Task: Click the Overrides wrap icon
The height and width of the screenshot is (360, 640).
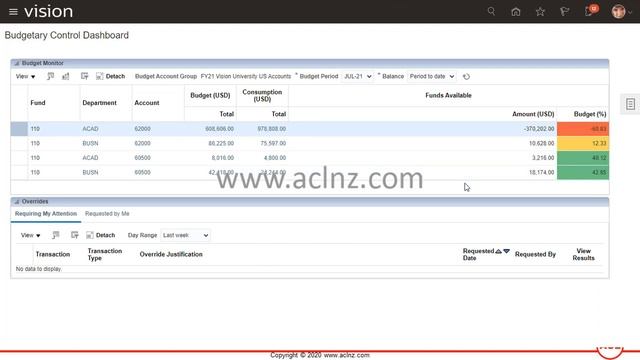Action: 74,235
